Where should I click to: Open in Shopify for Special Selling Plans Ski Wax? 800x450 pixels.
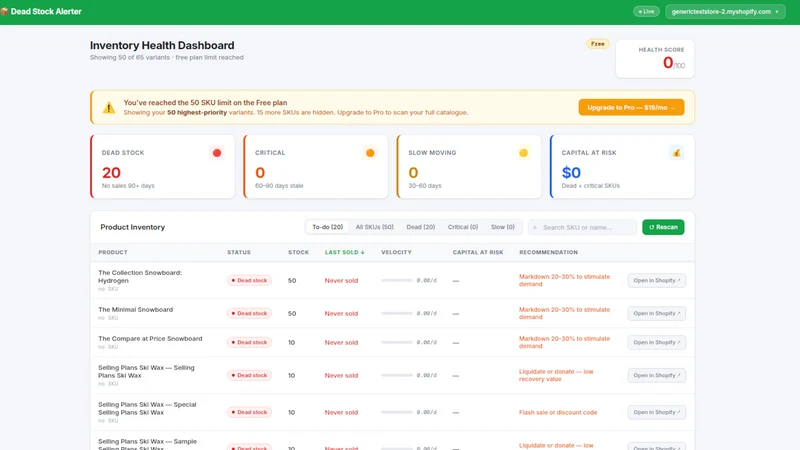pyautogui.click(x=657, y=412)
